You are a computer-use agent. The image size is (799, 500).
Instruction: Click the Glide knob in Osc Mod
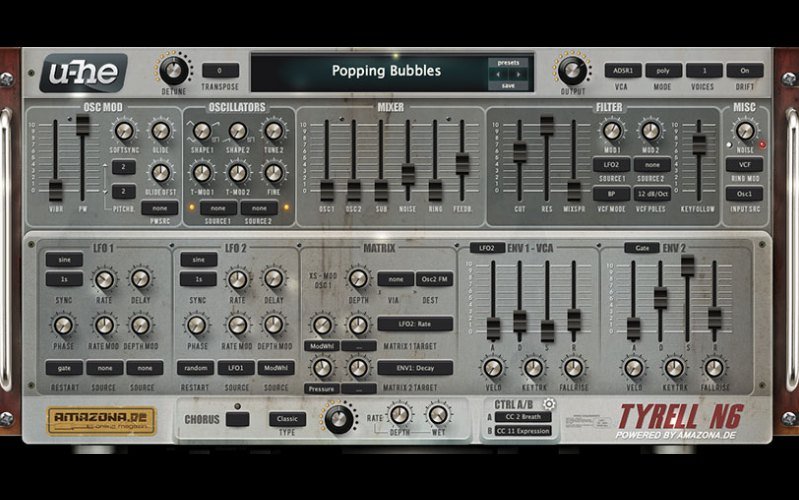[x=161, y=131]
